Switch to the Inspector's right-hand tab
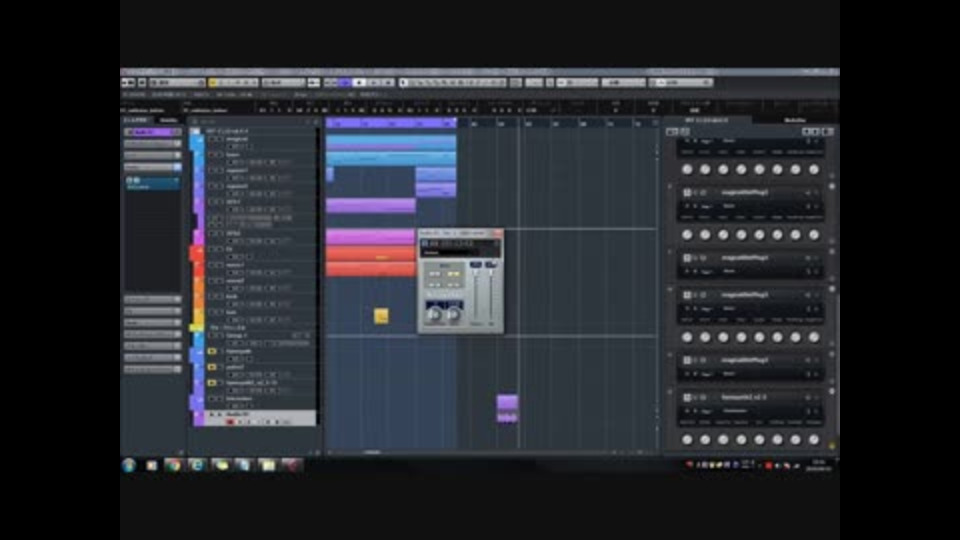 (168, 120)
